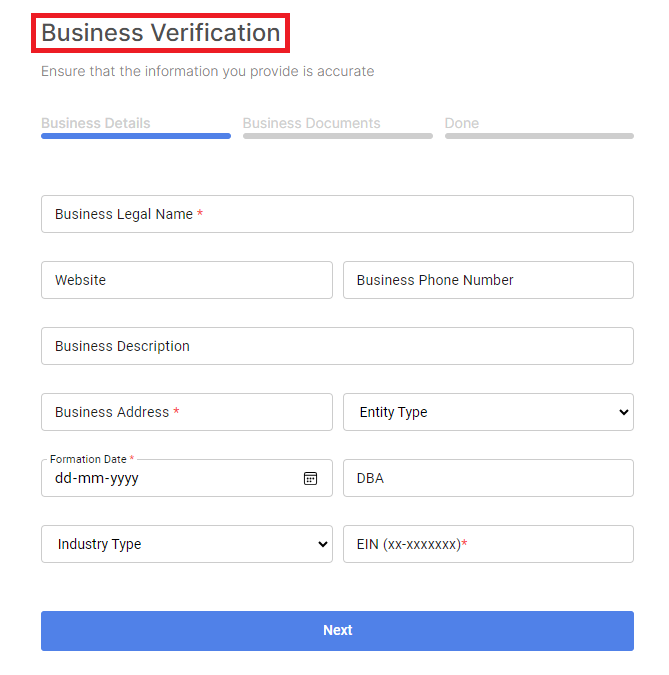
Task: Expand the Entity Type dropdown arrow
Action: point(623,412)
